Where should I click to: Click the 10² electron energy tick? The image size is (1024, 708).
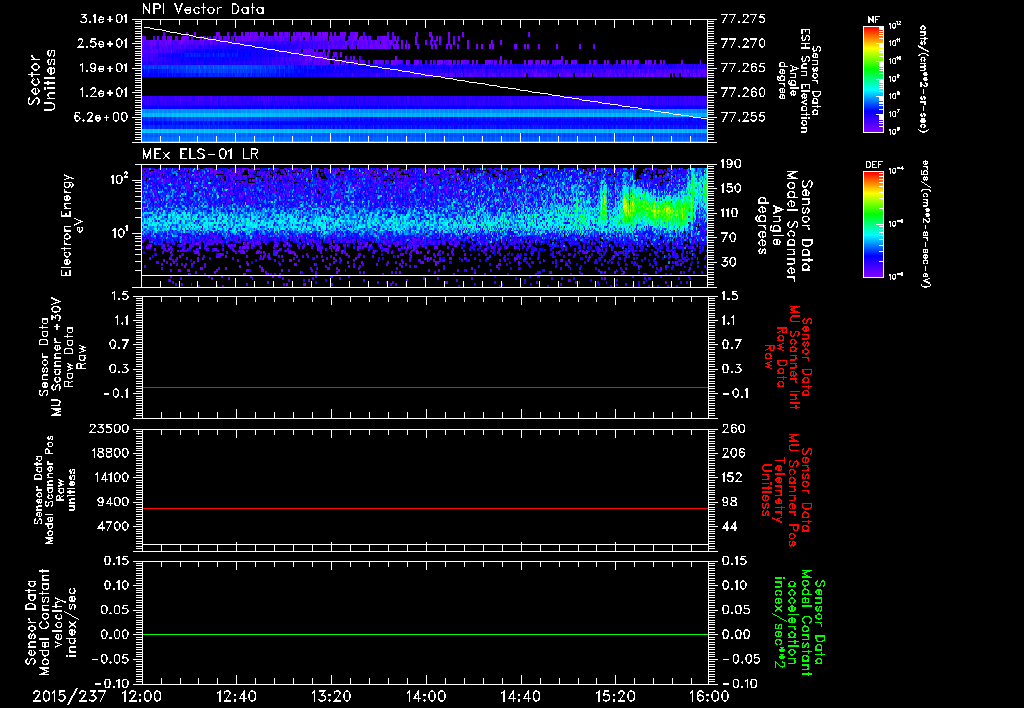[x=118, y=180]
